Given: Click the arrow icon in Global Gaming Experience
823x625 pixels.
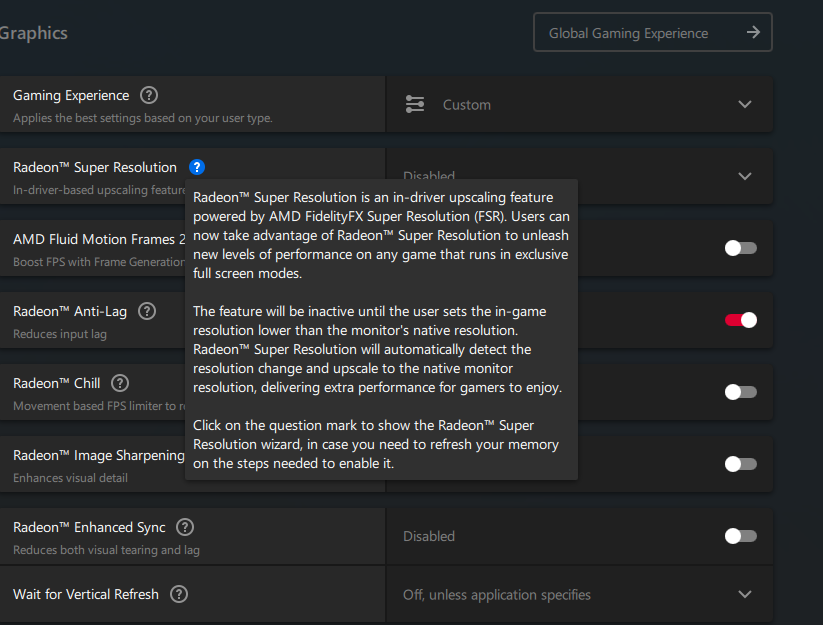Looking at the screenshot, I should (x=753, y=33).
